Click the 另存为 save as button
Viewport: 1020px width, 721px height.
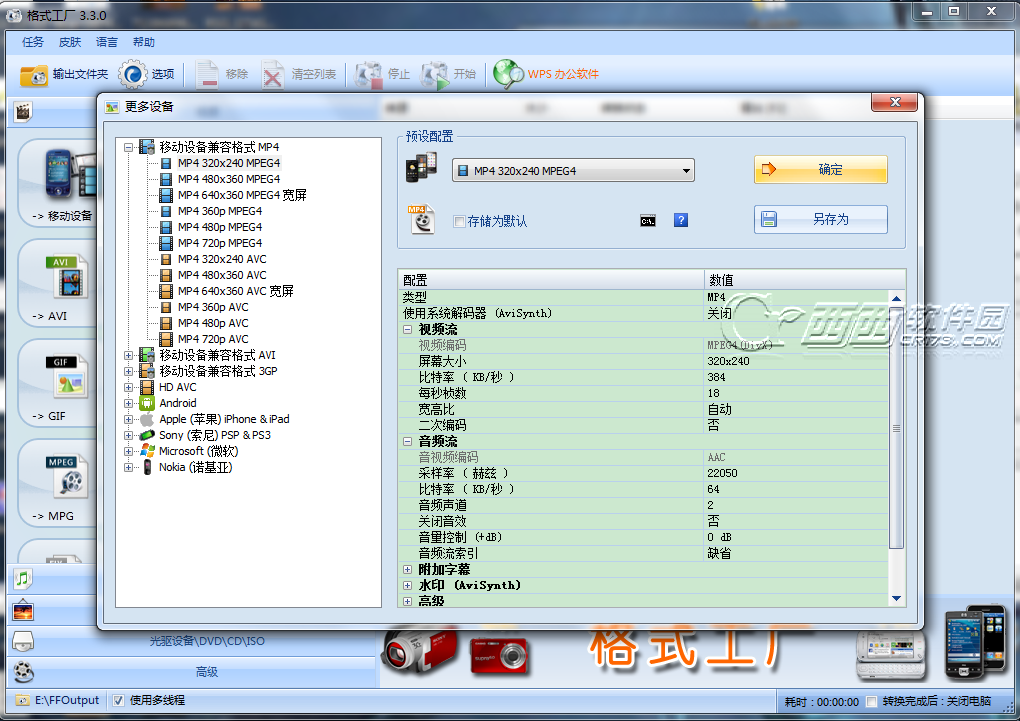821,219
